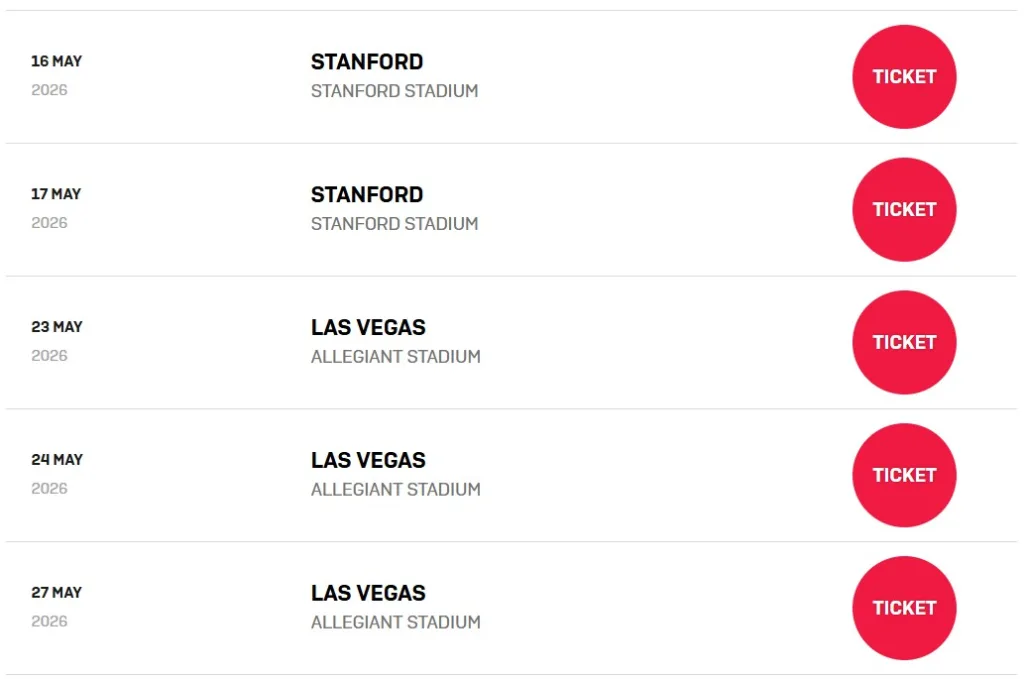The height and width of the screenshot is (679, 1024).
Task: Select LAS VEGAS heading on 27 May row
Action: point(368,594)
